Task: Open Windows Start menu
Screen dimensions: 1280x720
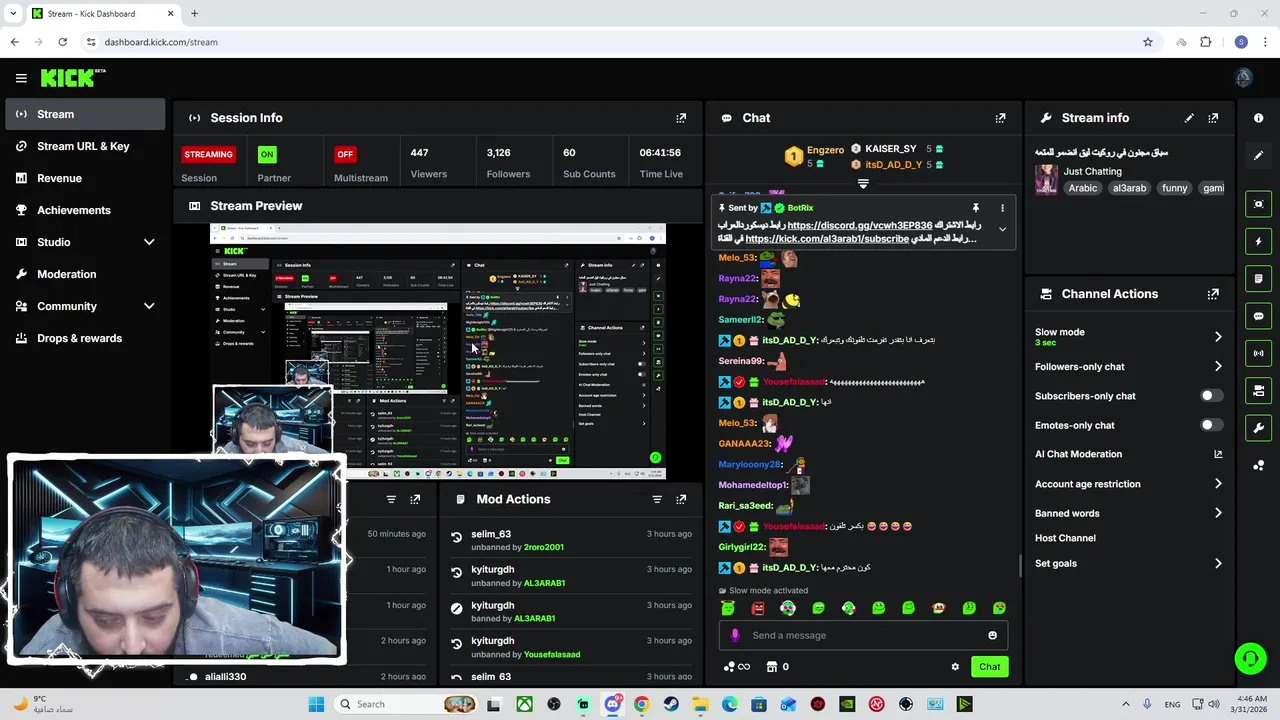Action: 316,704
